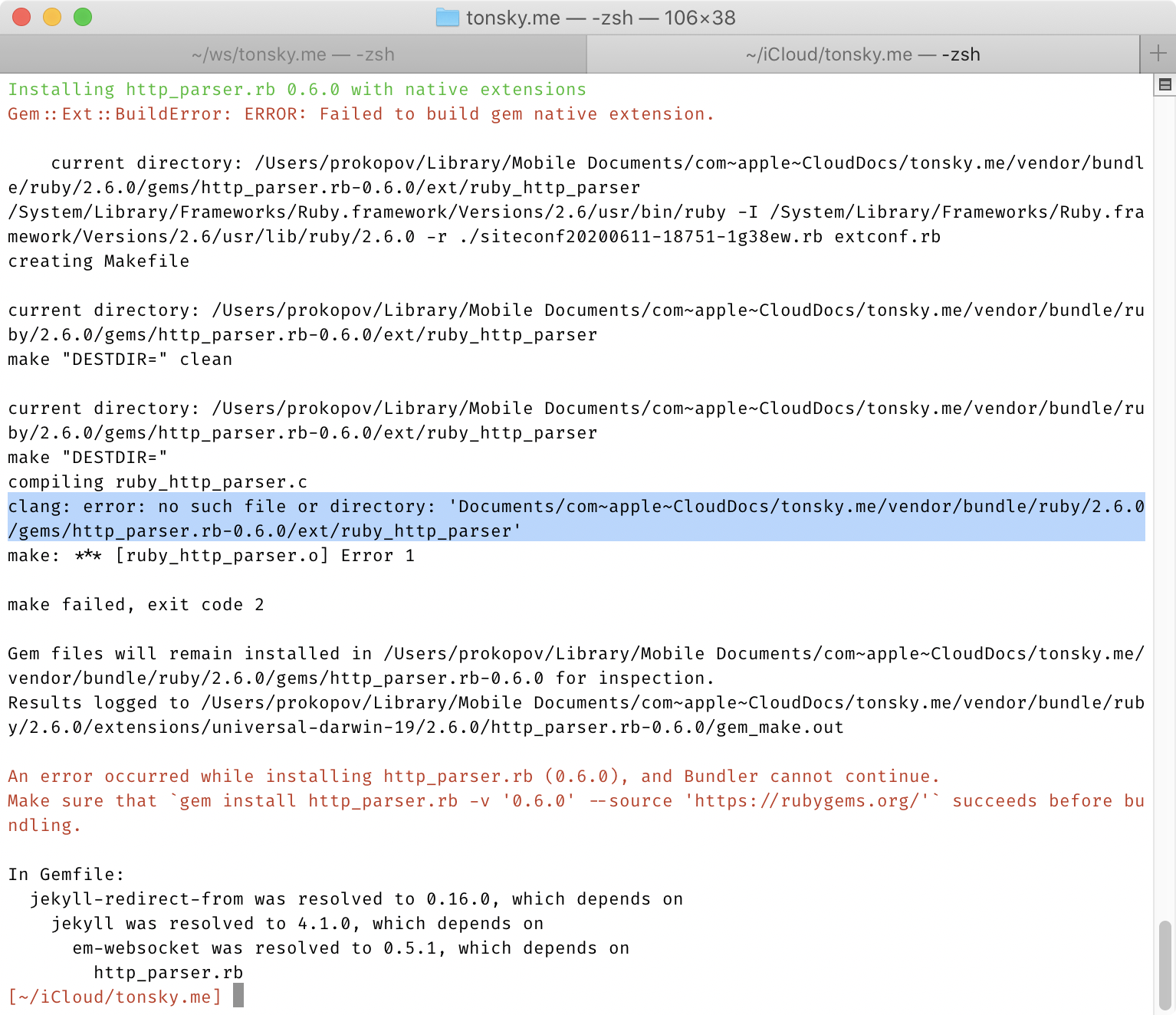
Task: Click the window title text tonsky.me
Action: (512, 18)
